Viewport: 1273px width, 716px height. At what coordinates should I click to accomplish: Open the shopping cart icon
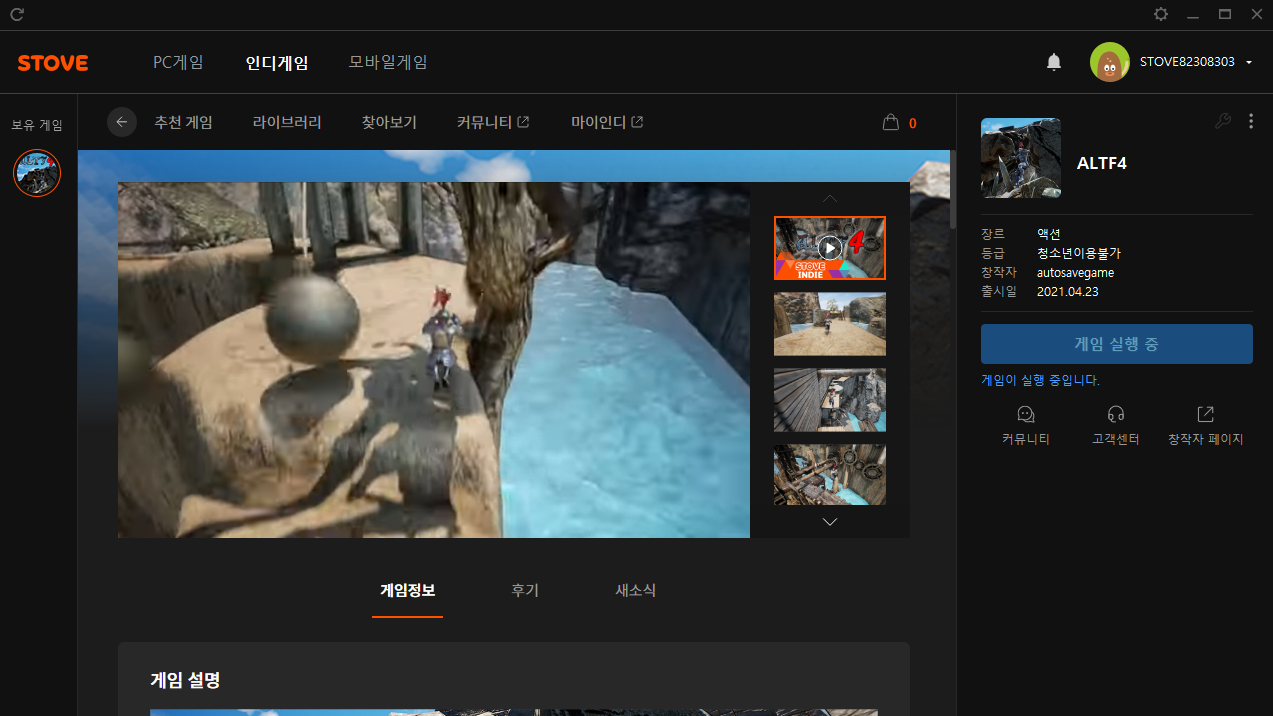coord(890,123)
